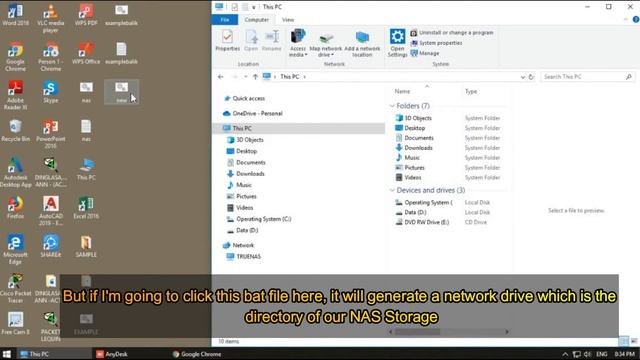Screen dimensions: 640x360
Task: Select SHAREit desktop icon
Action: [x=51, y=247]
